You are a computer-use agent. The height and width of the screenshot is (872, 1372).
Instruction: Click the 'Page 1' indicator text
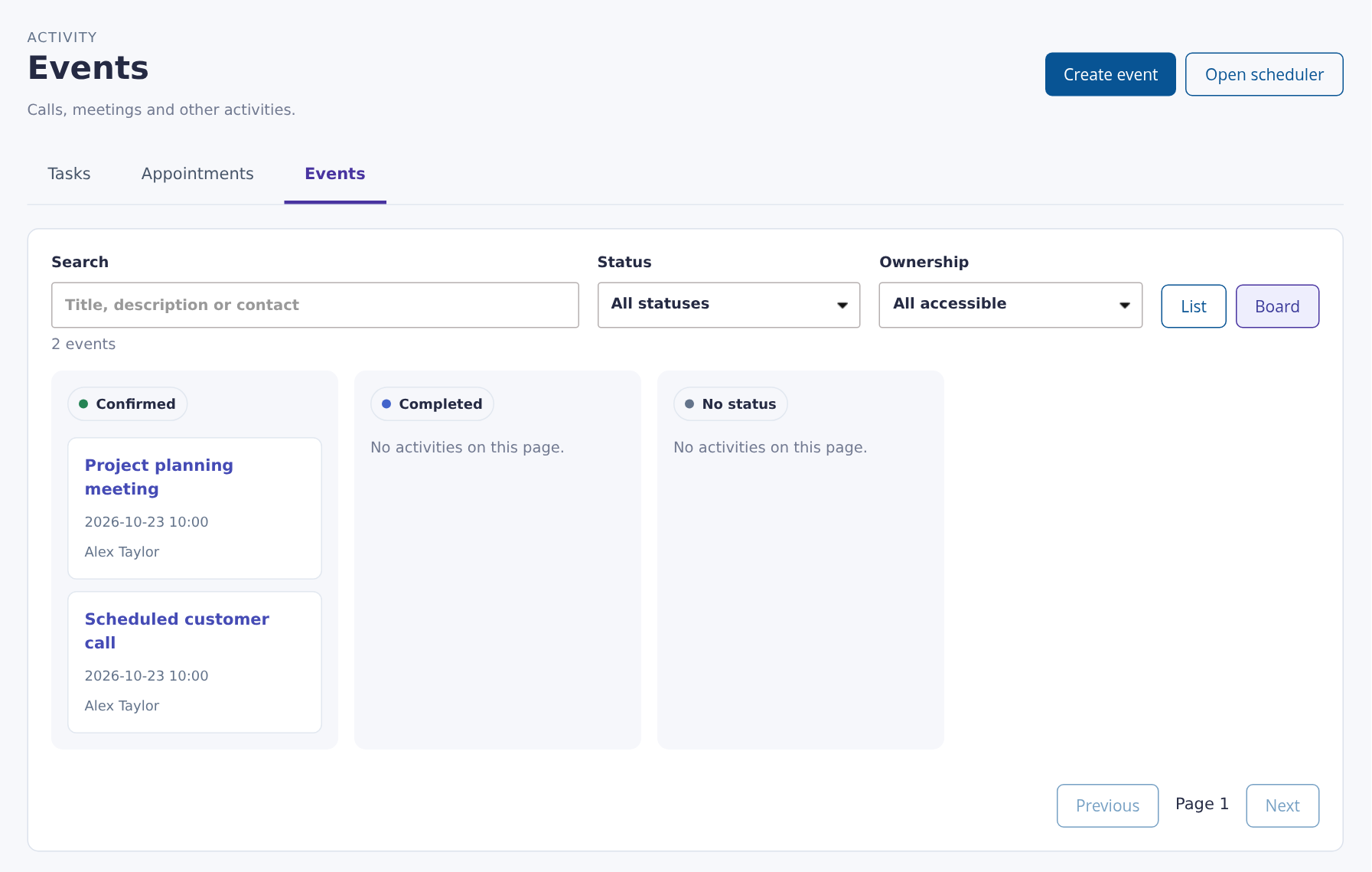tap(1202, 804)
